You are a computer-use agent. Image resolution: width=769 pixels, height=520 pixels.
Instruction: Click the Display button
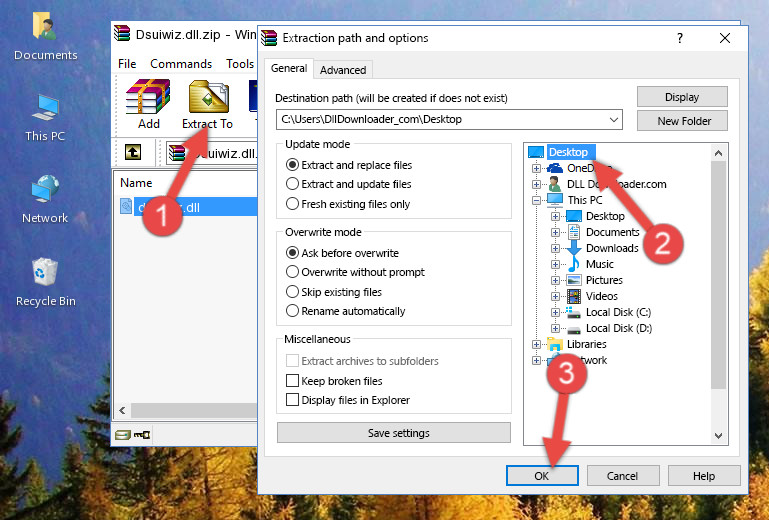682,97
